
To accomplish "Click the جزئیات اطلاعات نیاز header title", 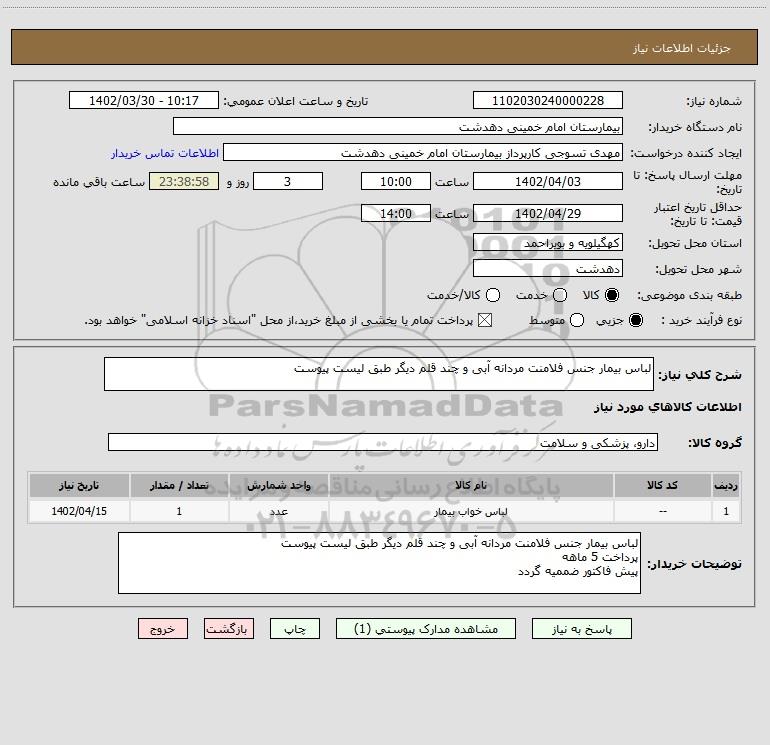I will (682, 48).
